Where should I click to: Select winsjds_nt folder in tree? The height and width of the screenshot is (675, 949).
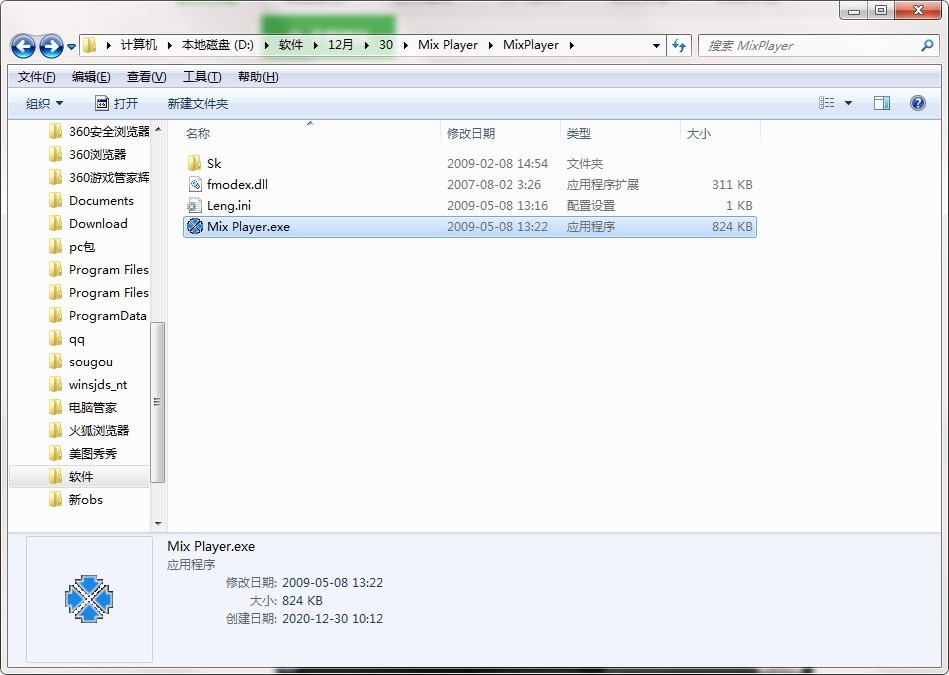tap(88, 384)
